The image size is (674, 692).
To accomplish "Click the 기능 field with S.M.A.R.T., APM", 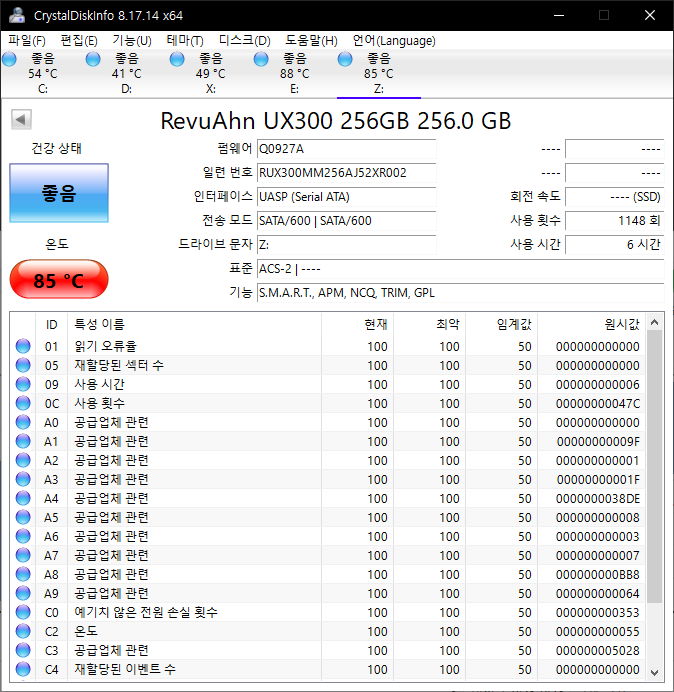I will [x=460, y=293].
